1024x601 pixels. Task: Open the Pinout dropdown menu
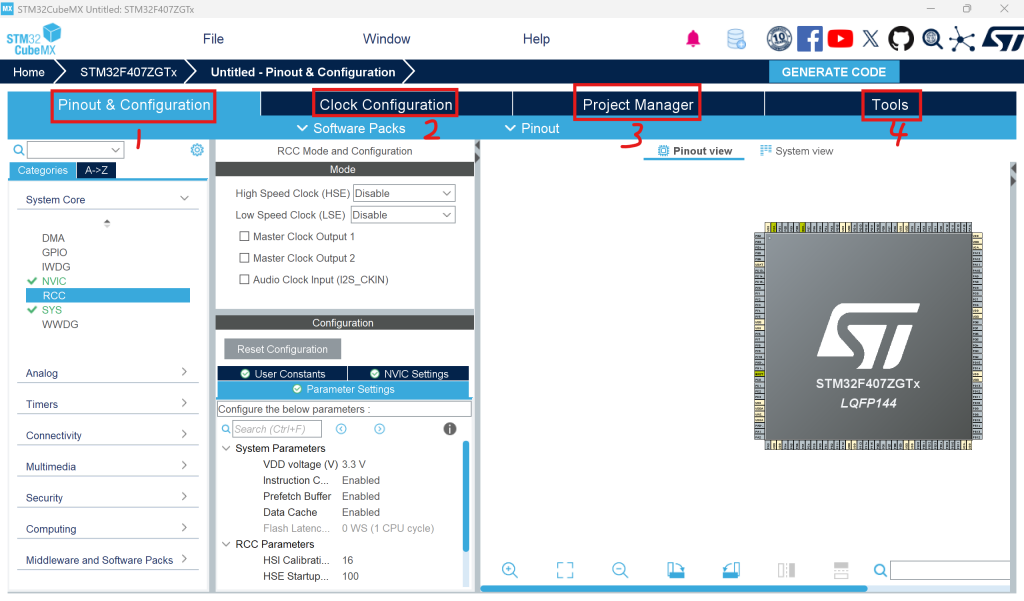532,129
